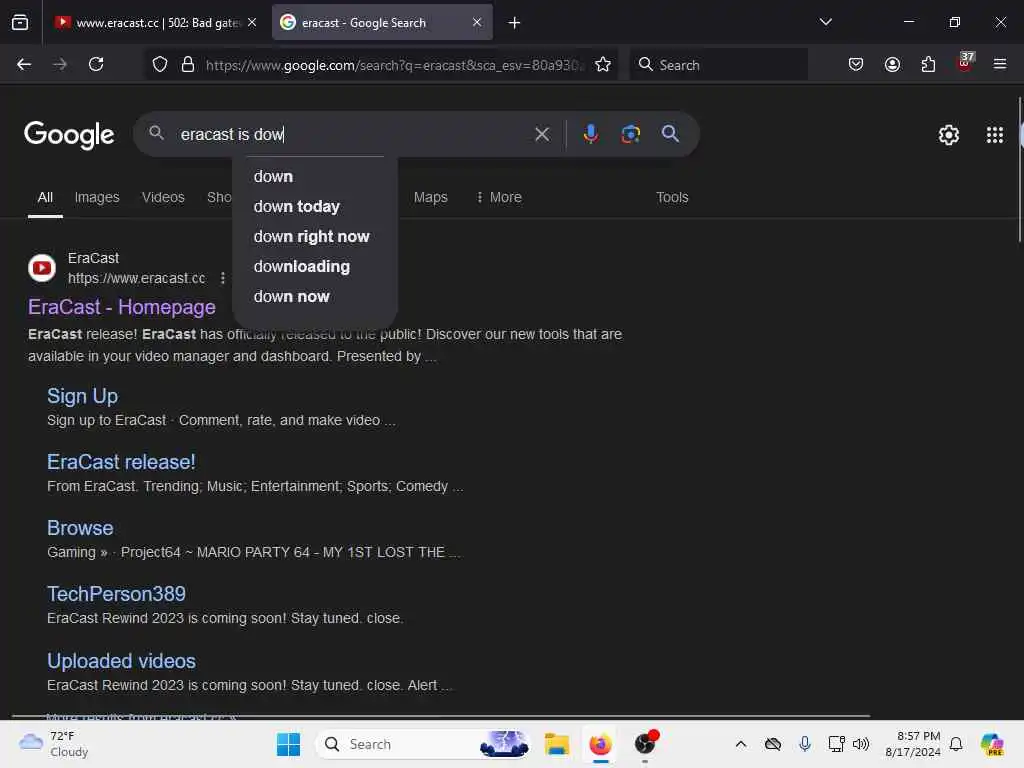Switch to Videos results tab

(x=163, y=197)
